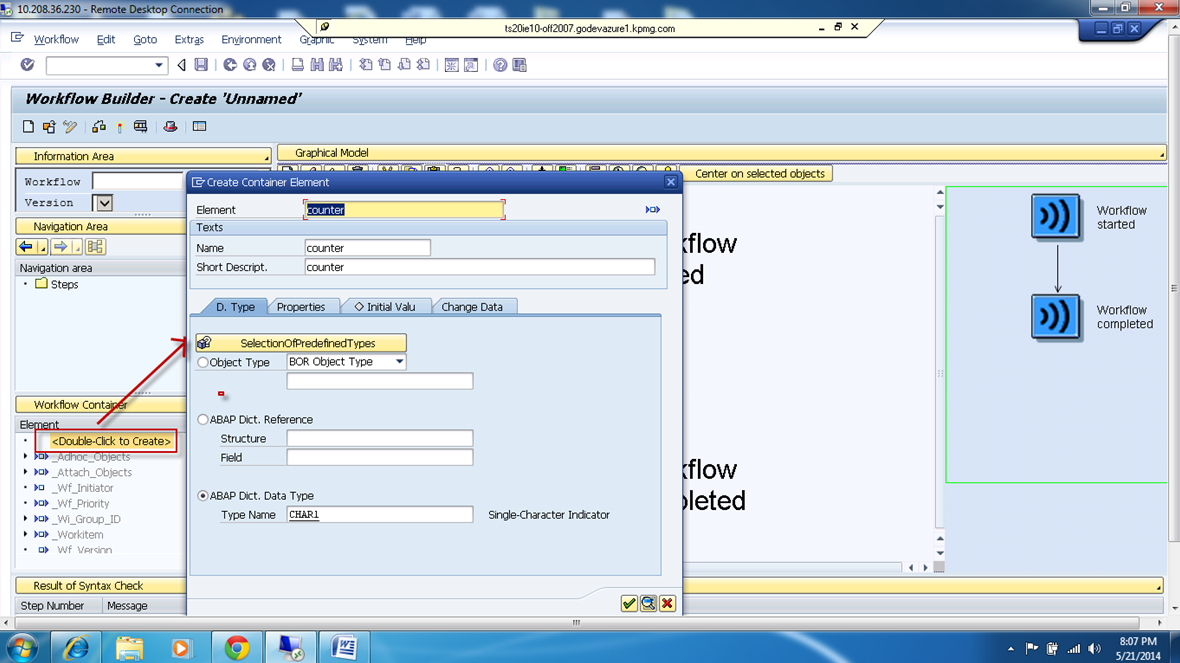Screen dimensions: 1180x663
Task: Open the Environment menu
Action: point(251,39)
